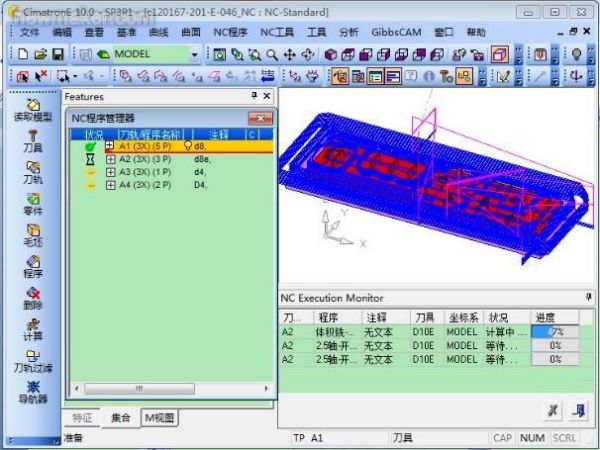Expand the A3 (3X) (1 P) toolpath
This screenshot has height=450, width=600.
pos(111,172)
